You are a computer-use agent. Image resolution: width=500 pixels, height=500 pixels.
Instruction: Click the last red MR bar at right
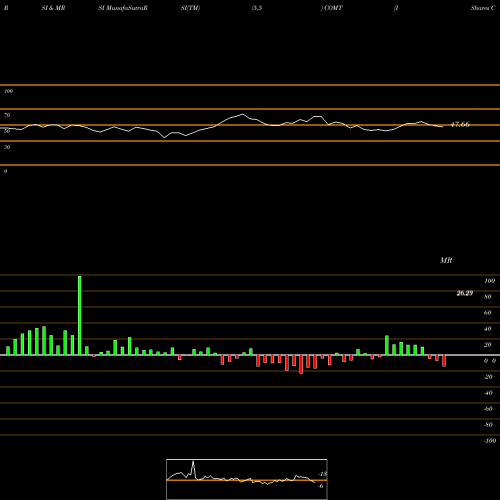click(x=444, y=361)
